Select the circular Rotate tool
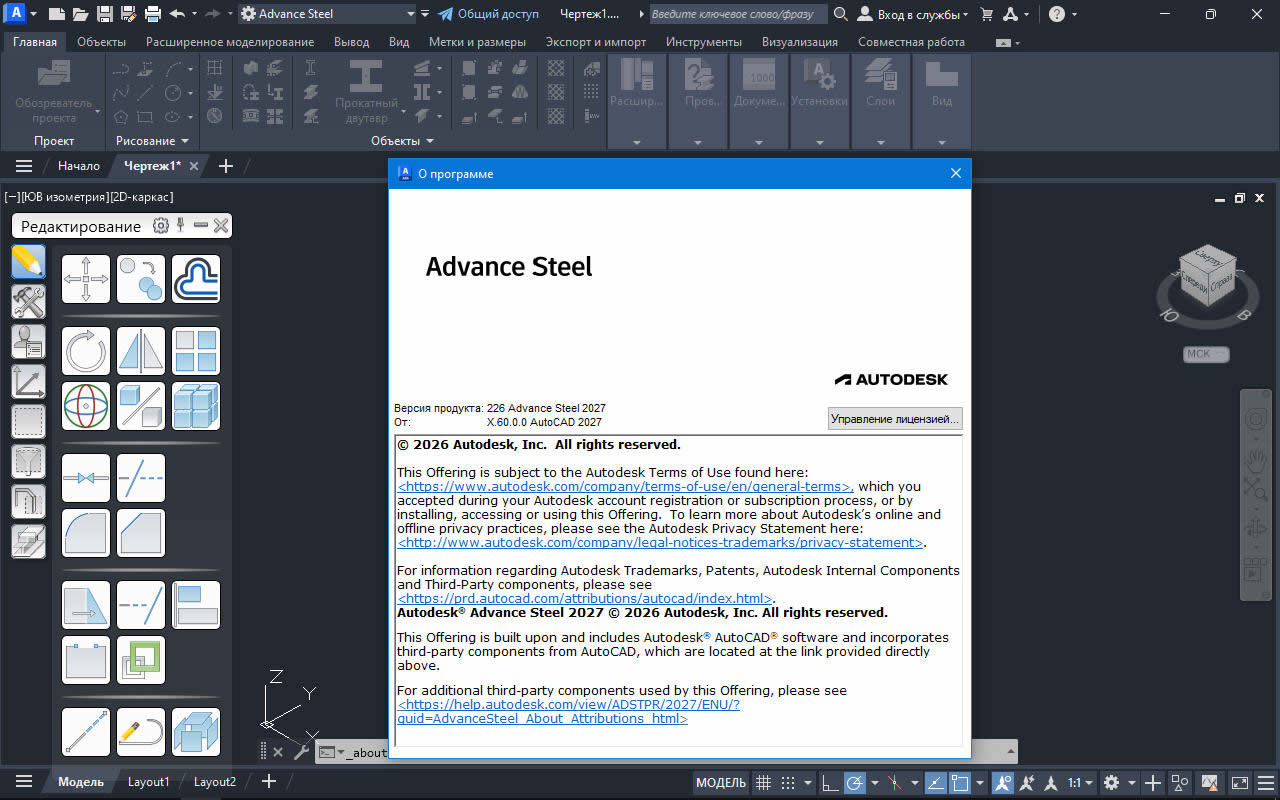The height and width of the screenshot is (800, 1280). [86, 351]
